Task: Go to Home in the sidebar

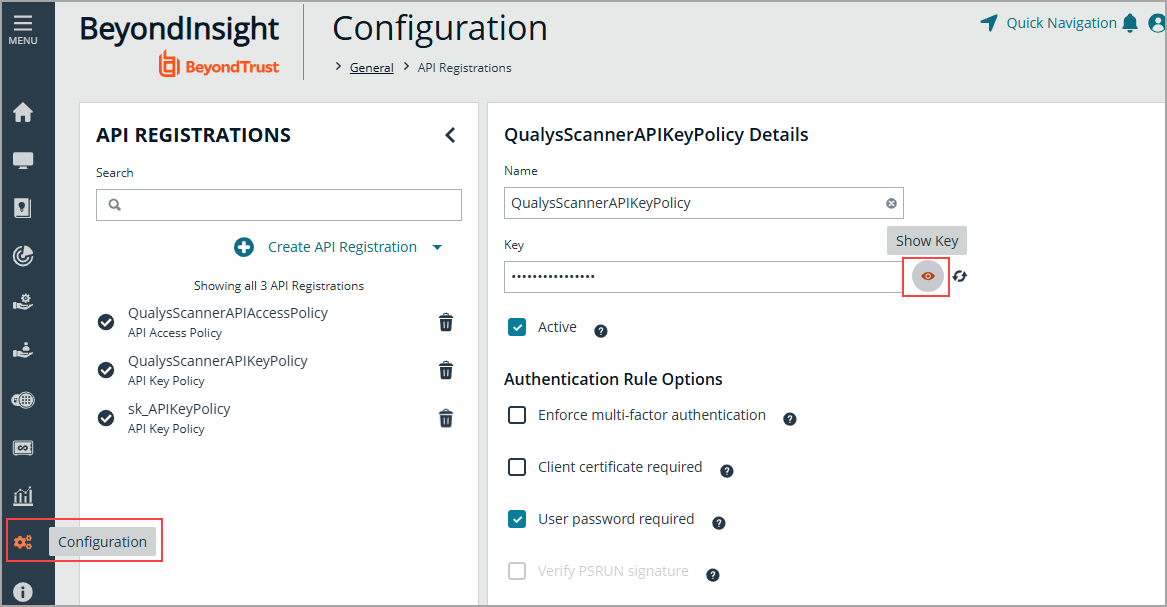Action: pyautogui.click(x=22, y=113)
